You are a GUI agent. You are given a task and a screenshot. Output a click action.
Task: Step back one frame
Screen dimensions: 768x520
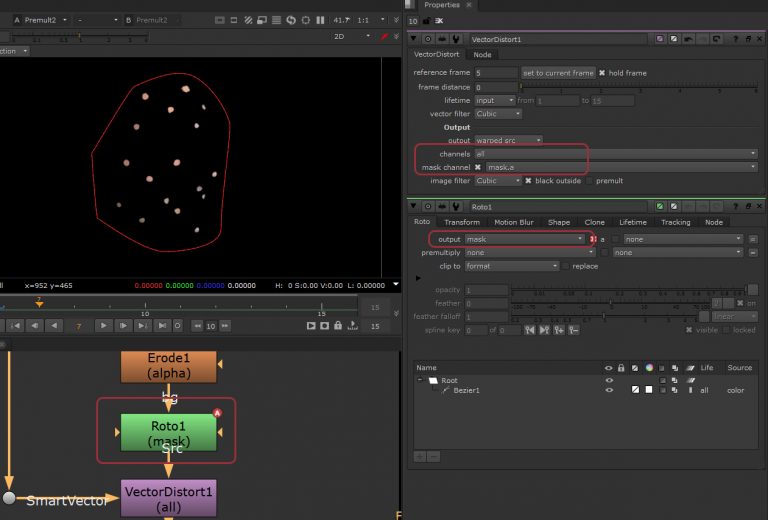coord(35,326)
